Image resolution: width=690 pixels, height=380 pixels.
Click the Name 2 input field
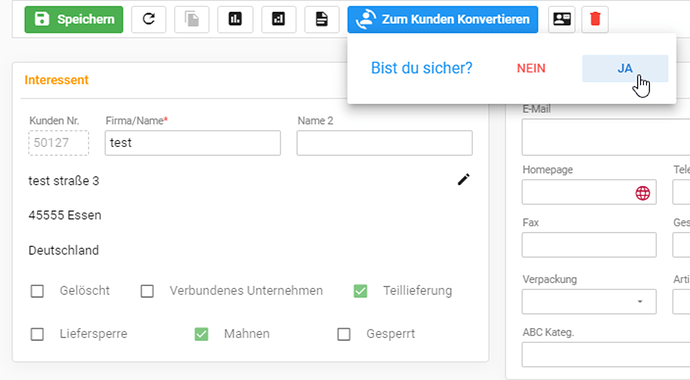point(385,143)
